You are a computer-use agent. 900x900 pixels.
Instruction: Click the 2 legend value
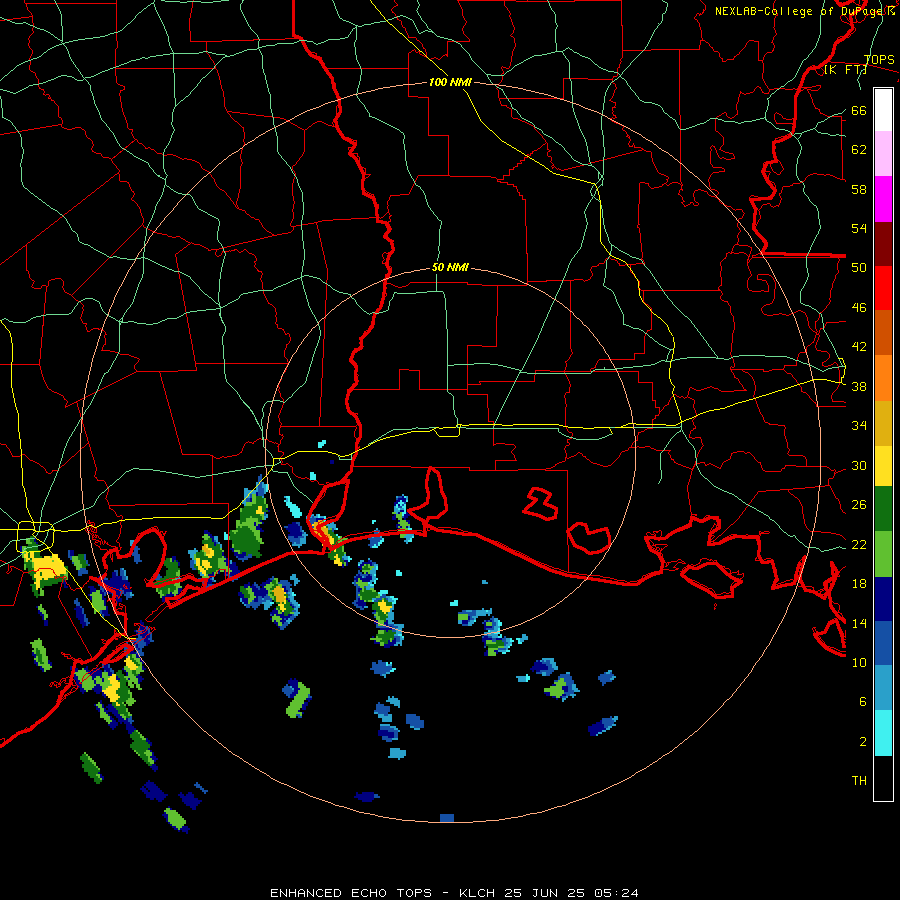point(863,742)
